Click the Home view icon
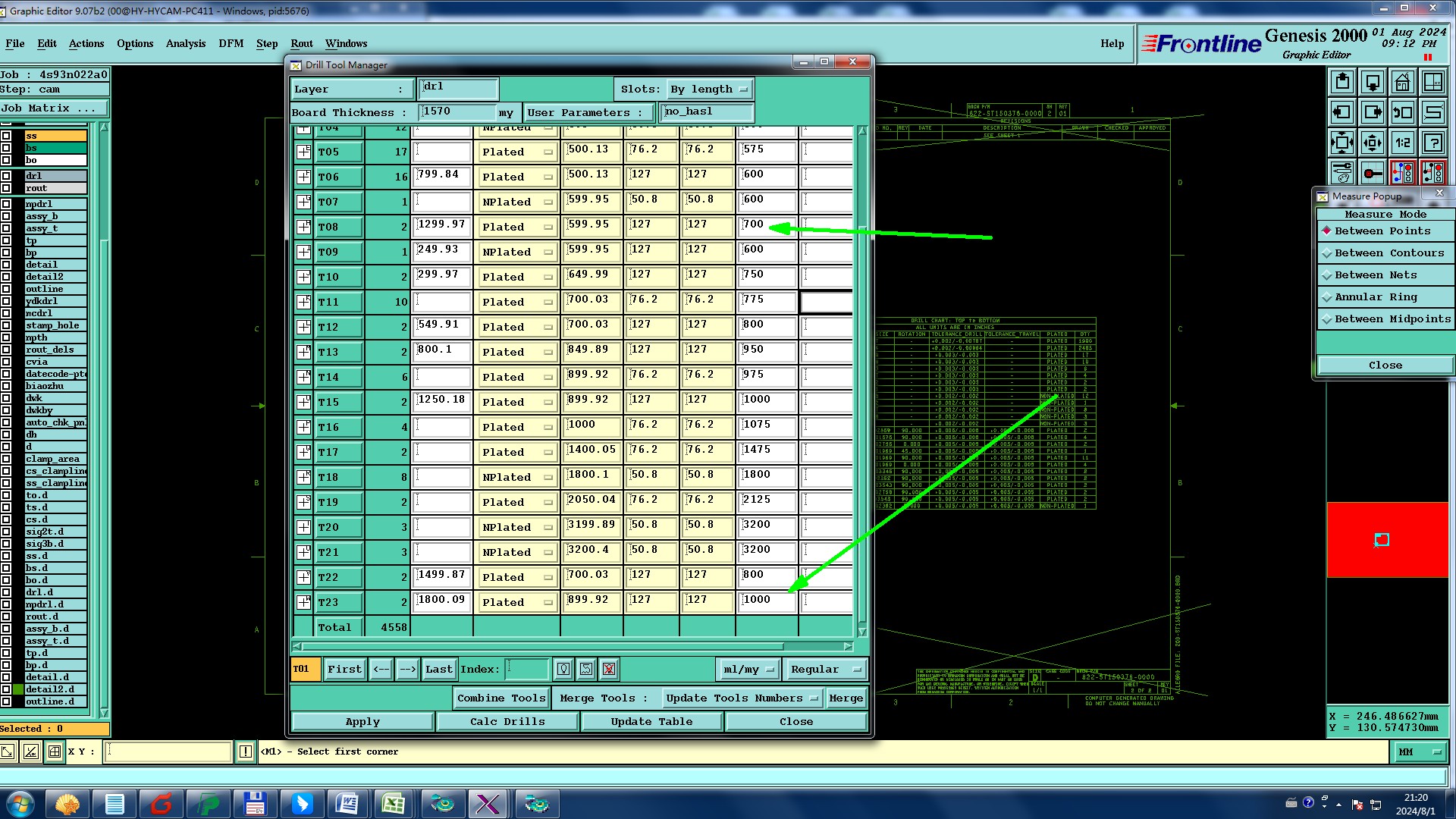 point(1402,82)
